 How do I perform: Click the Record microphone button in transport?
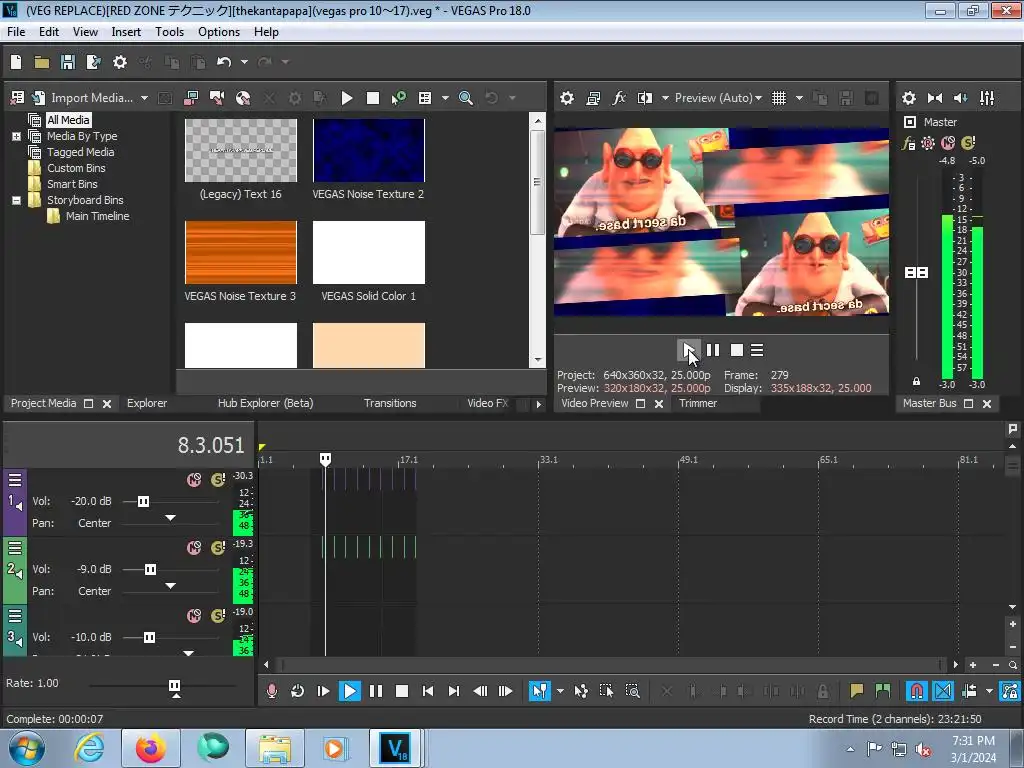tap(272, 691)
